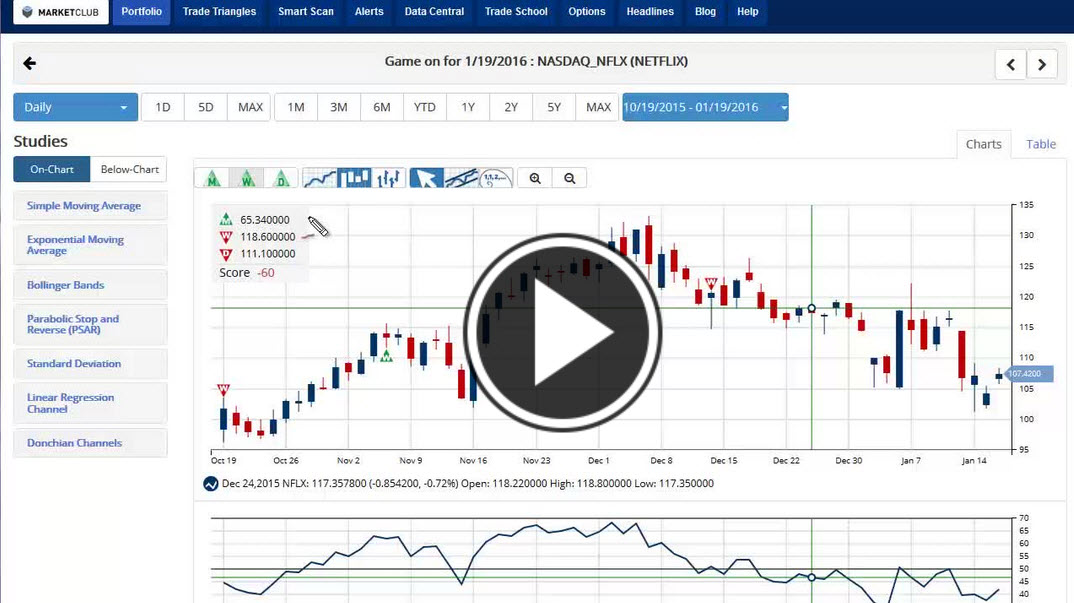Select the 6M time range button
The width and height of the screenshot is (1074, 603).
(382, 107)
